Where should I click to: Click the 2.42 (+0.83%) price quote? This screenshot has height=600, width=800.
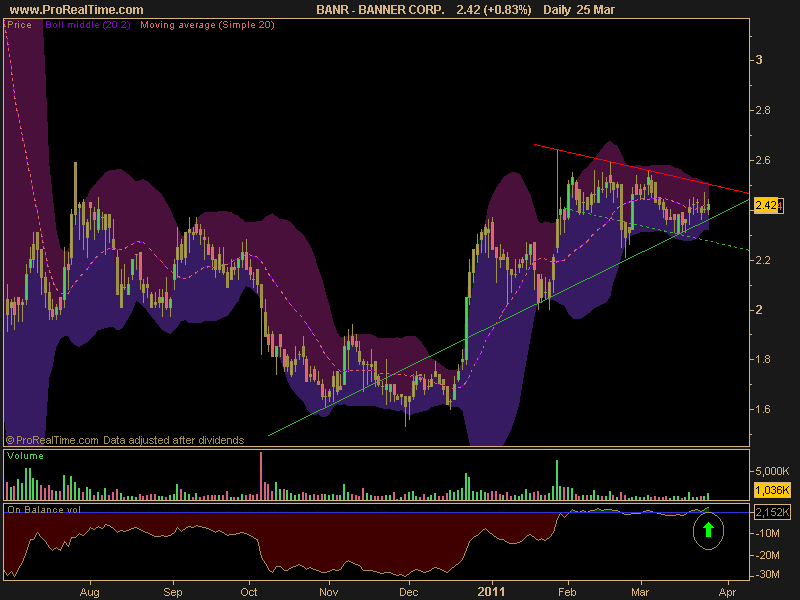493,10
